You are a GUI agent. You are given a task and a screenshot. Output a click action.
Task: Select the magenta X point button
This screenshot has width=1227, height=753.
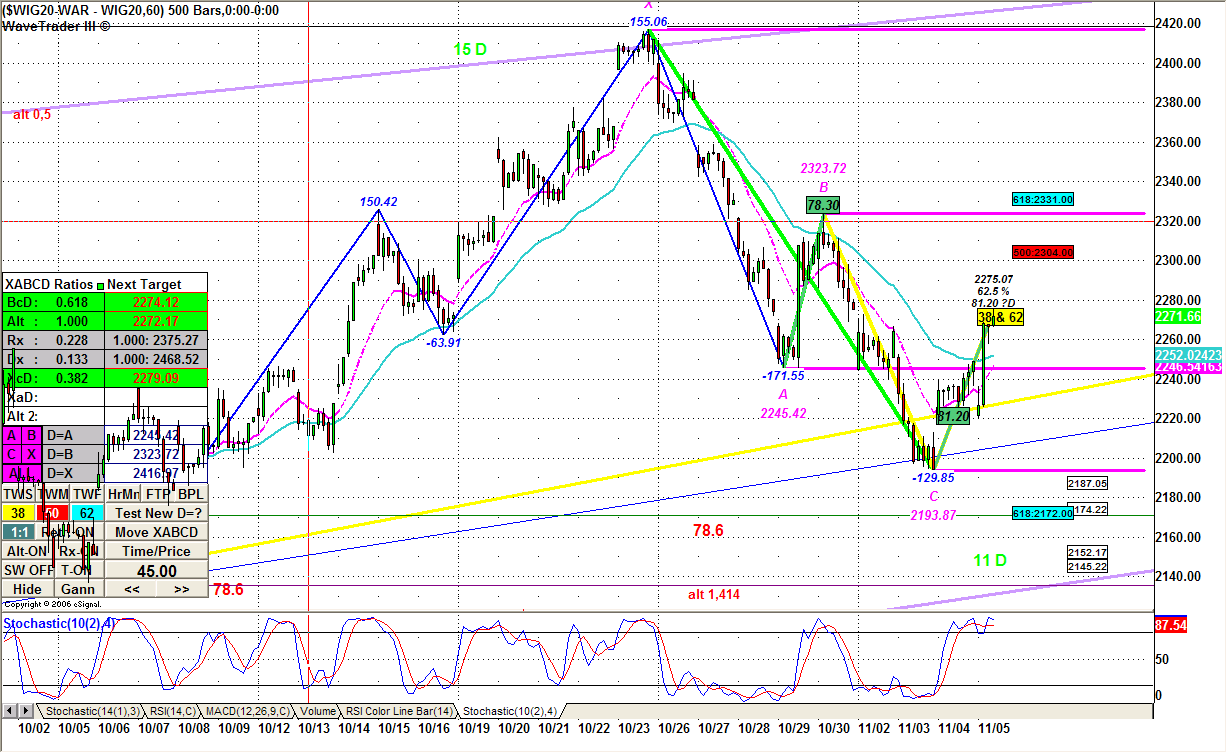point(31,454)
